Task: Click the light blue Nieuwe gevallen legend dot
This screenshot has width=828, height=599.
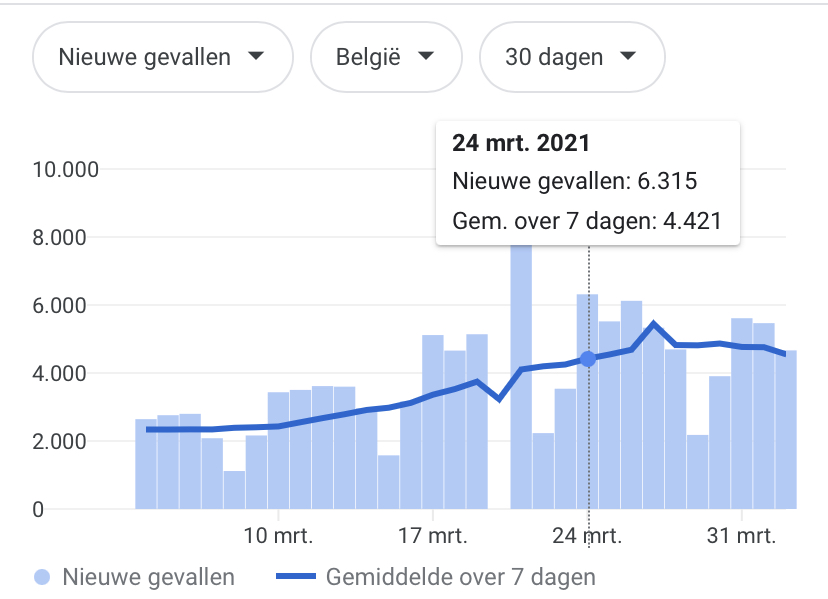Action: tap(42, 577)
